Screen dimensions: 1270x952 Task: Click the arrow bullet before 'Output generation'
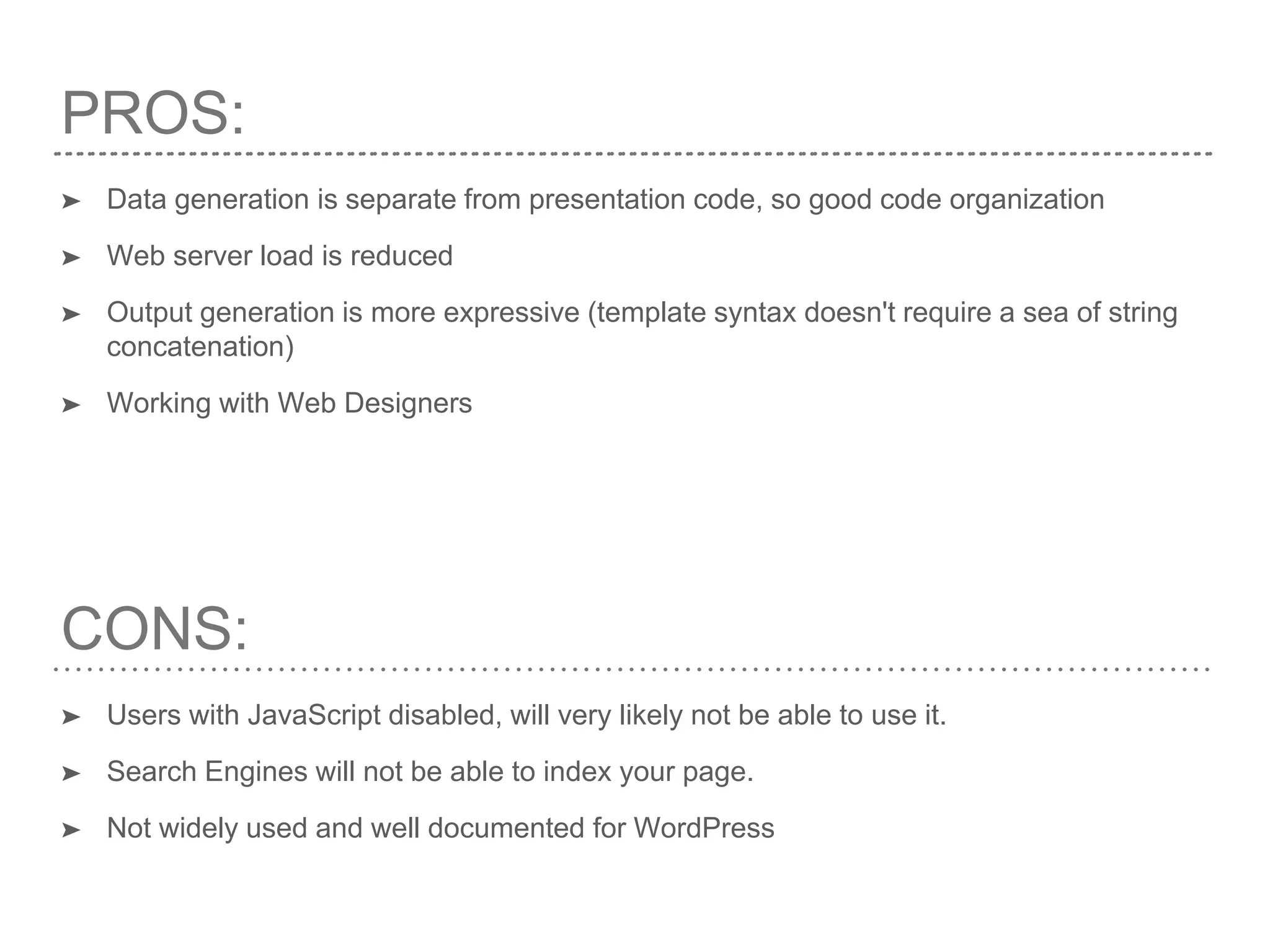click(x=71, y=314)
